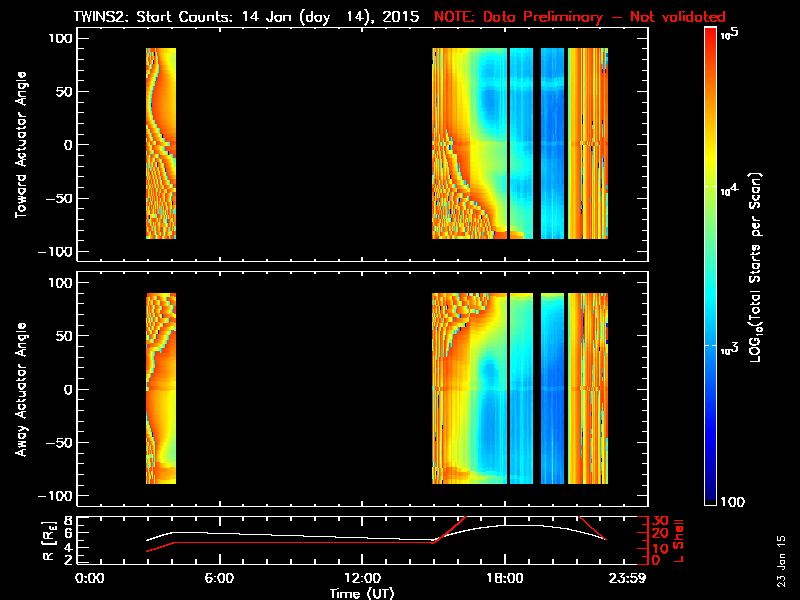Click the "-100" tick on the Toward Actuator axis
This screenshot has width=800, height=600.
55,252
